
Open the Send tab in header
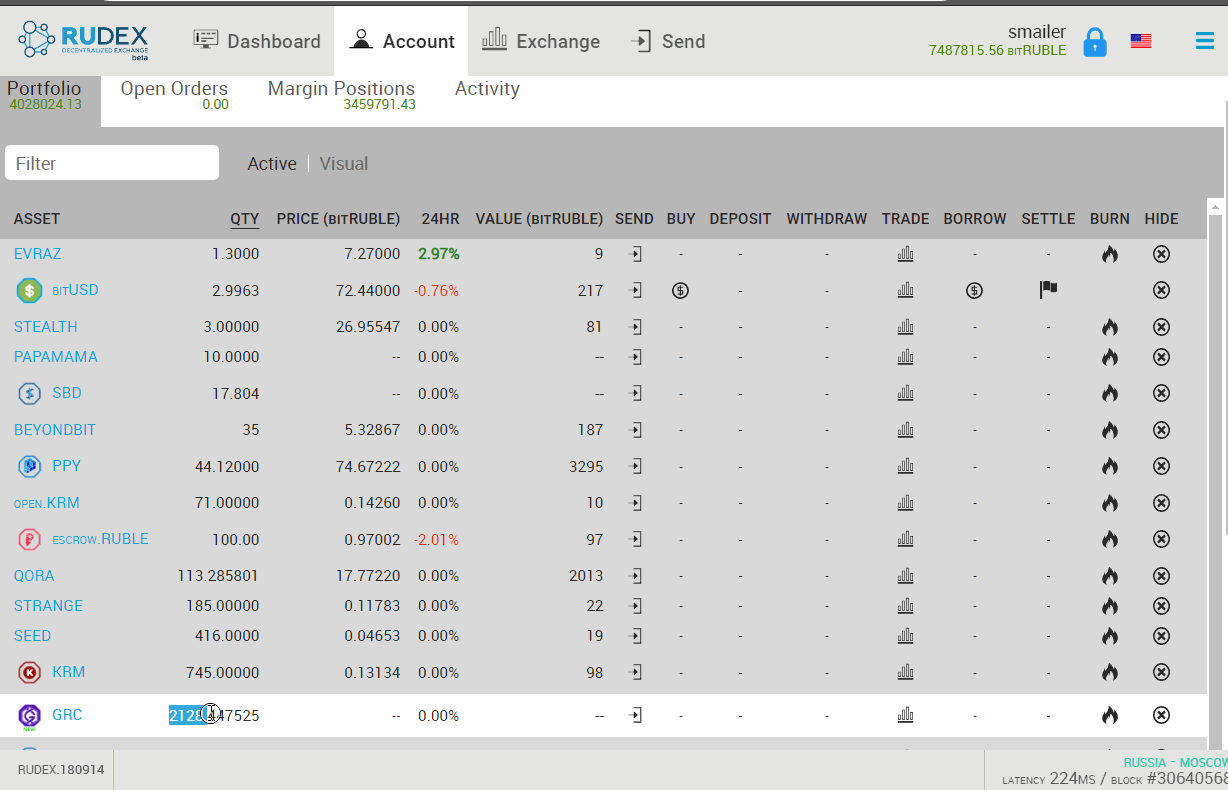[x=668, y=41]
